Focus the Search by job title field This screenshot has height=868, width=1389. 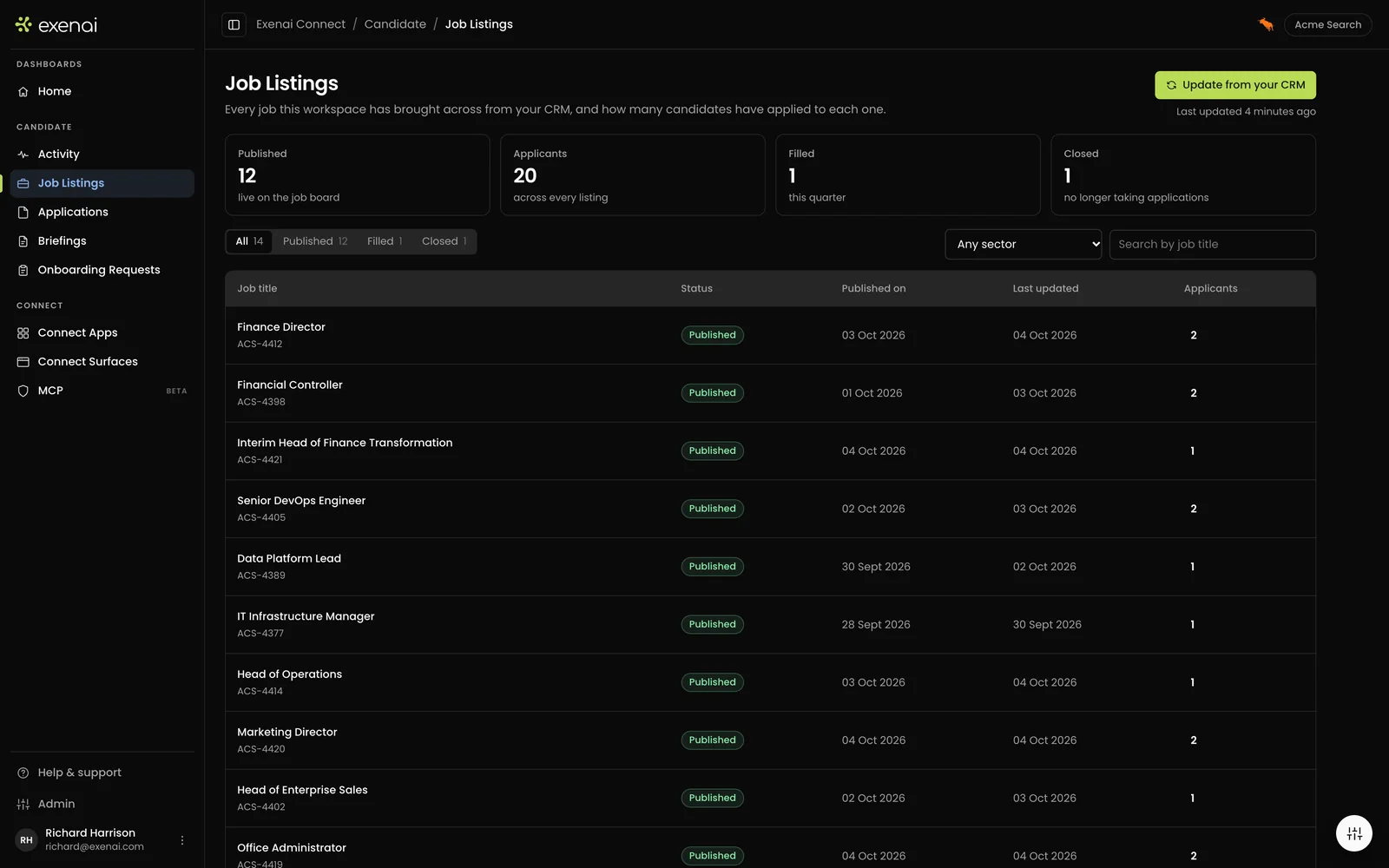[x=1213, y=245]
